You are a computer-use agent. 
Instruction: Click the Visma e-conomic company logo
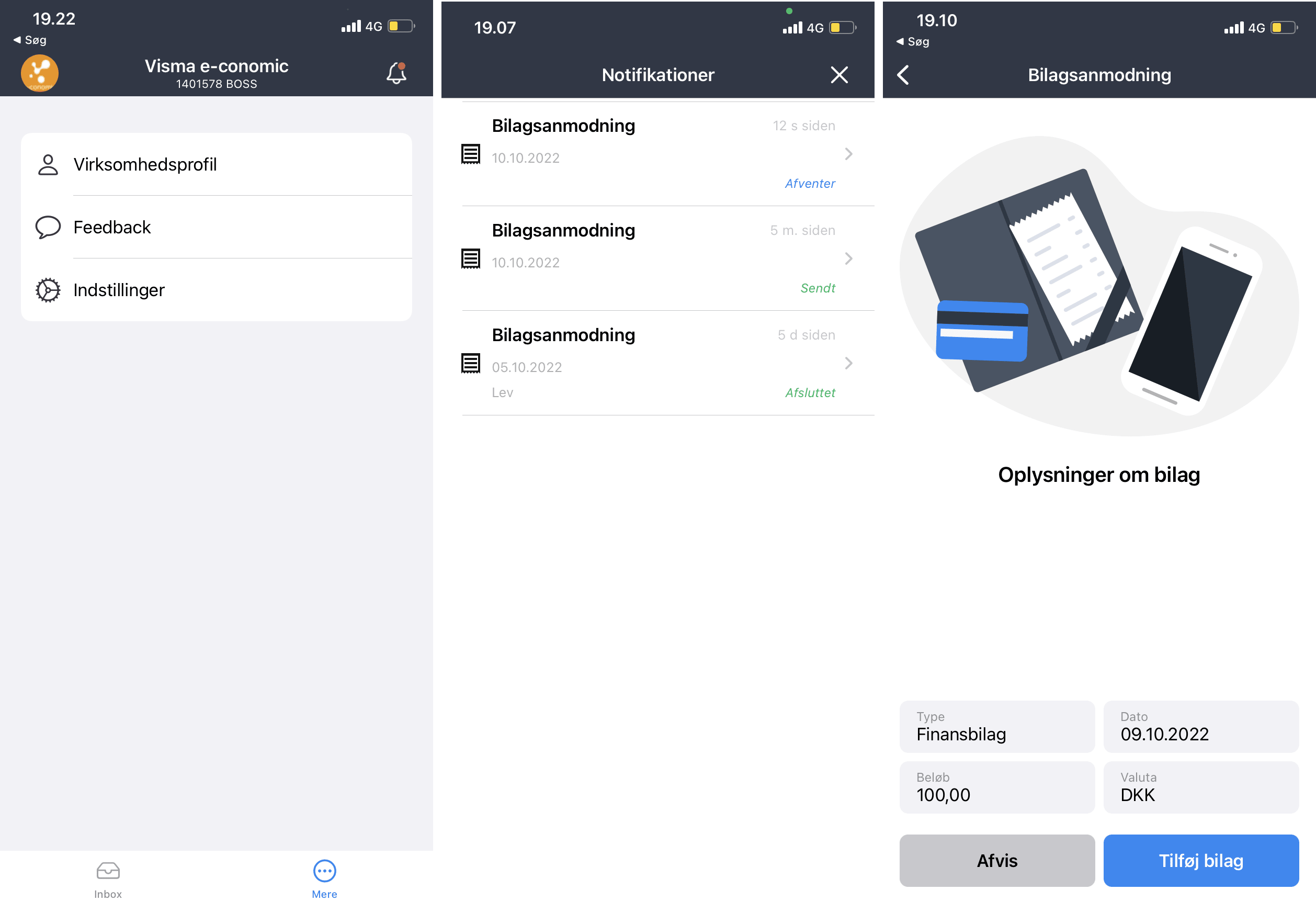(39, 72)
